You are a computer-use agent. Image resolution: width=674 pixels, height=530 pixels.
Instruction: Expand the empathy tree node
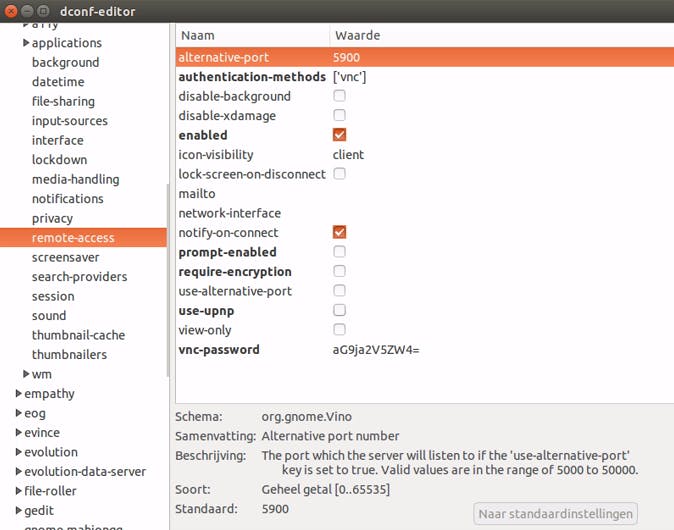(x=18, y=394)
